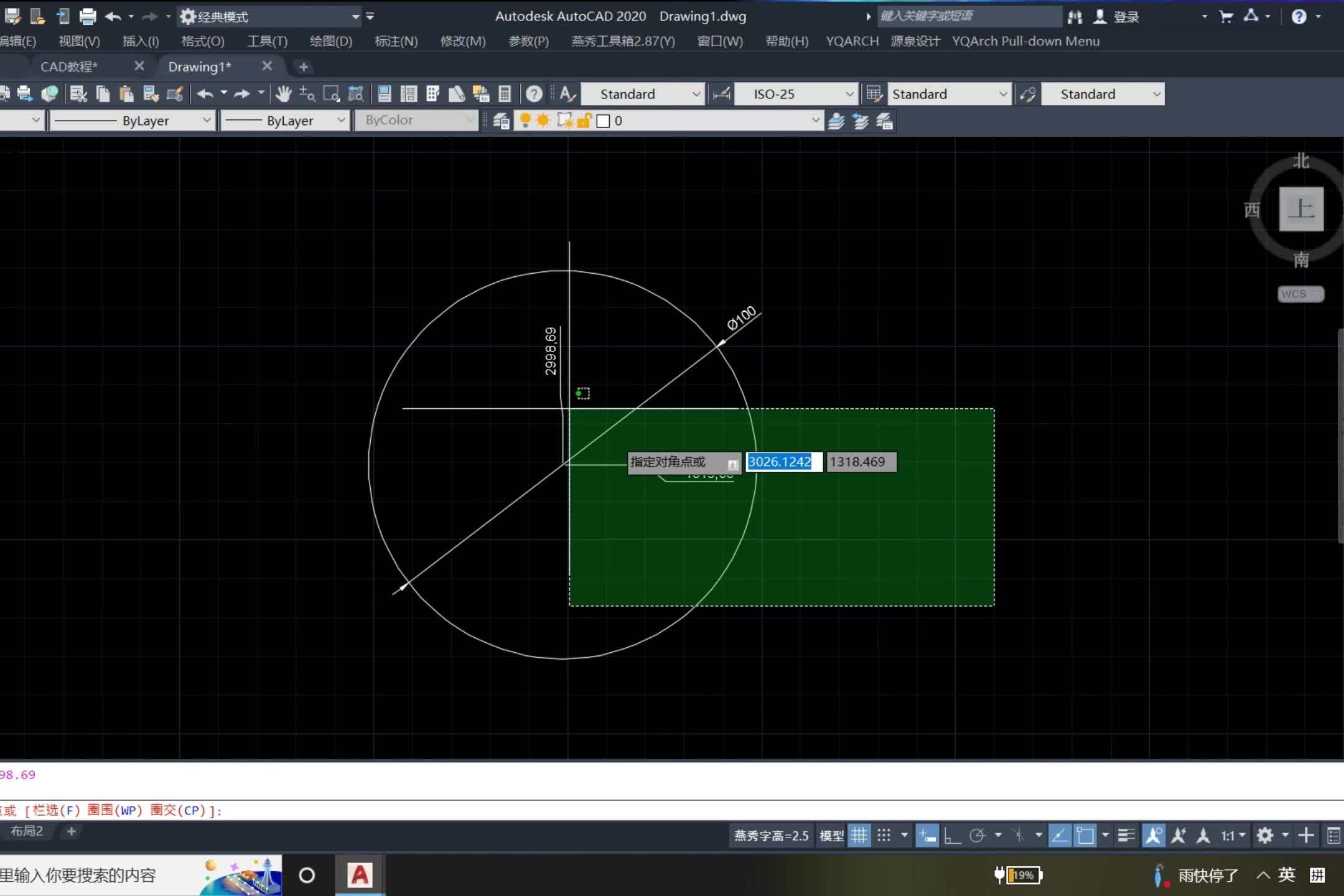
Task: Open the Text Style manager icon
Action: point(567,94)
